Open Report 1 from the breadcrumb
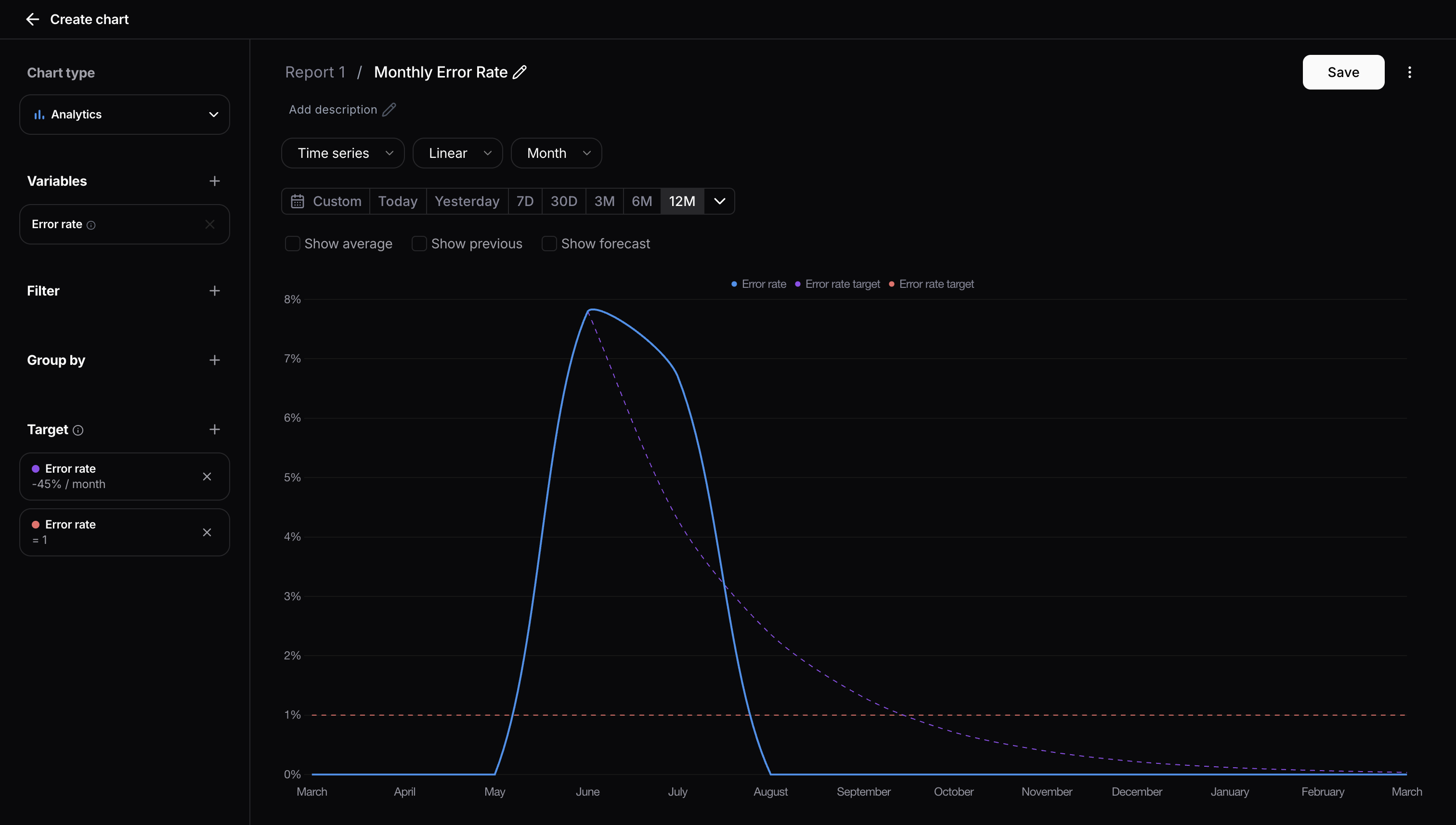This screenshot has width=1456, height=825. pyautogui.click(x=315, y=72)
